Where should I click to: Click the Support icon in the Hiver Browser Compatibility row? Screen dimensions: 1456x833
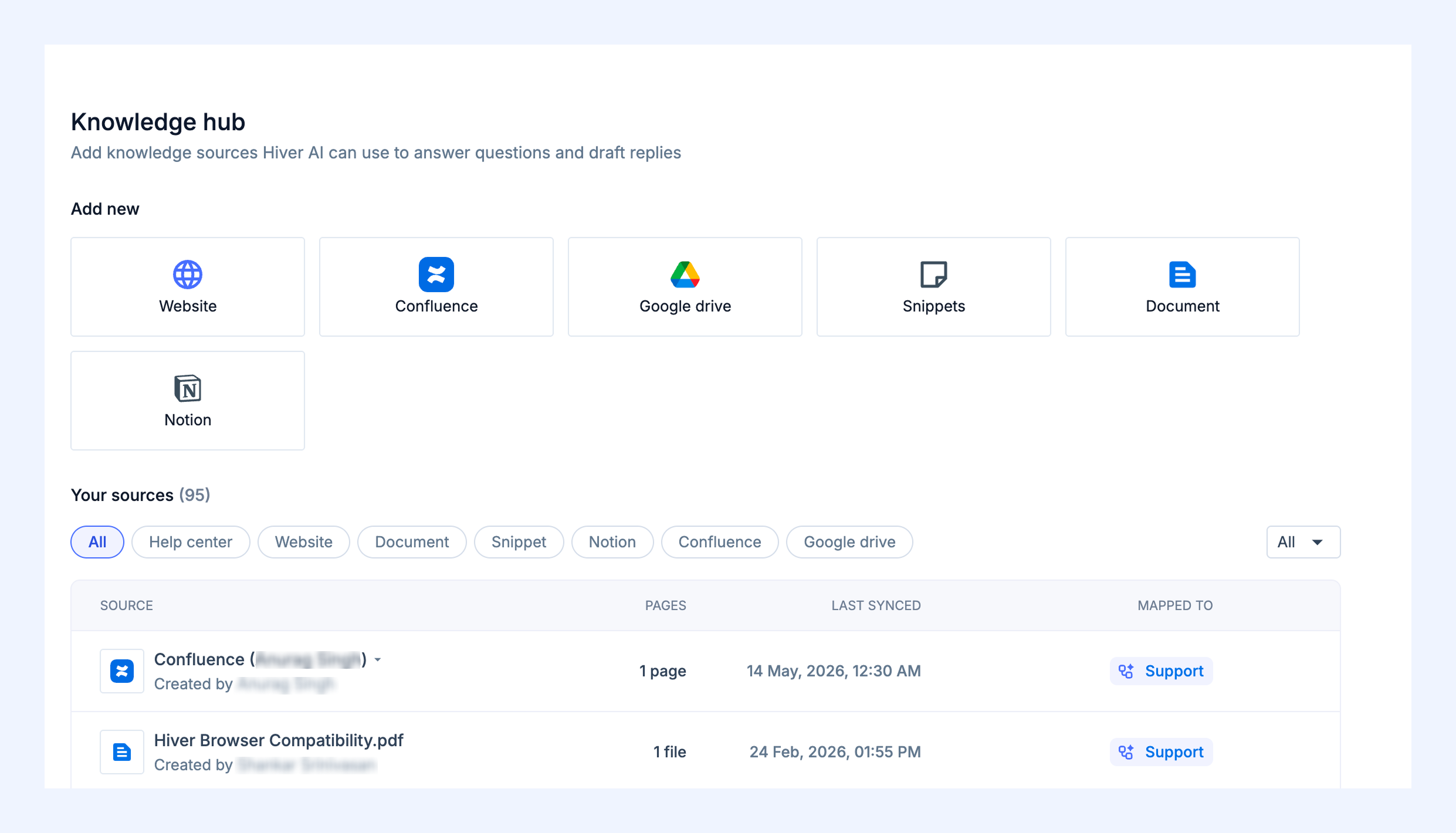[1126, 752]
